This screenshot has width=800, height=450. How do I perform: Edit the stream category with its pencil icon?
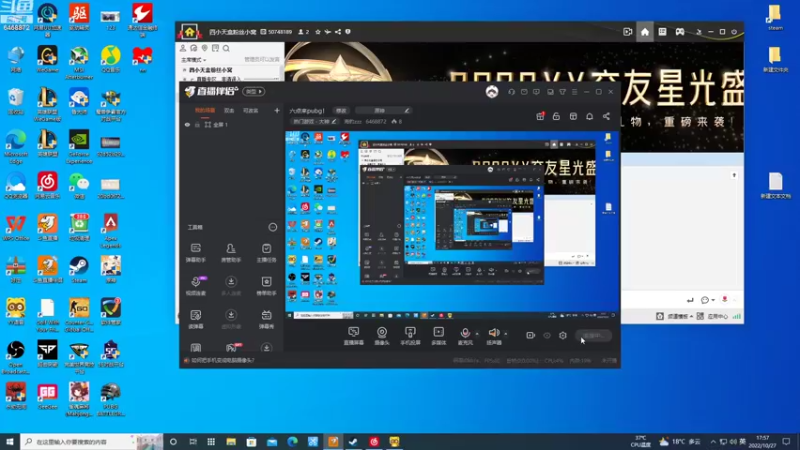(334, 121)
